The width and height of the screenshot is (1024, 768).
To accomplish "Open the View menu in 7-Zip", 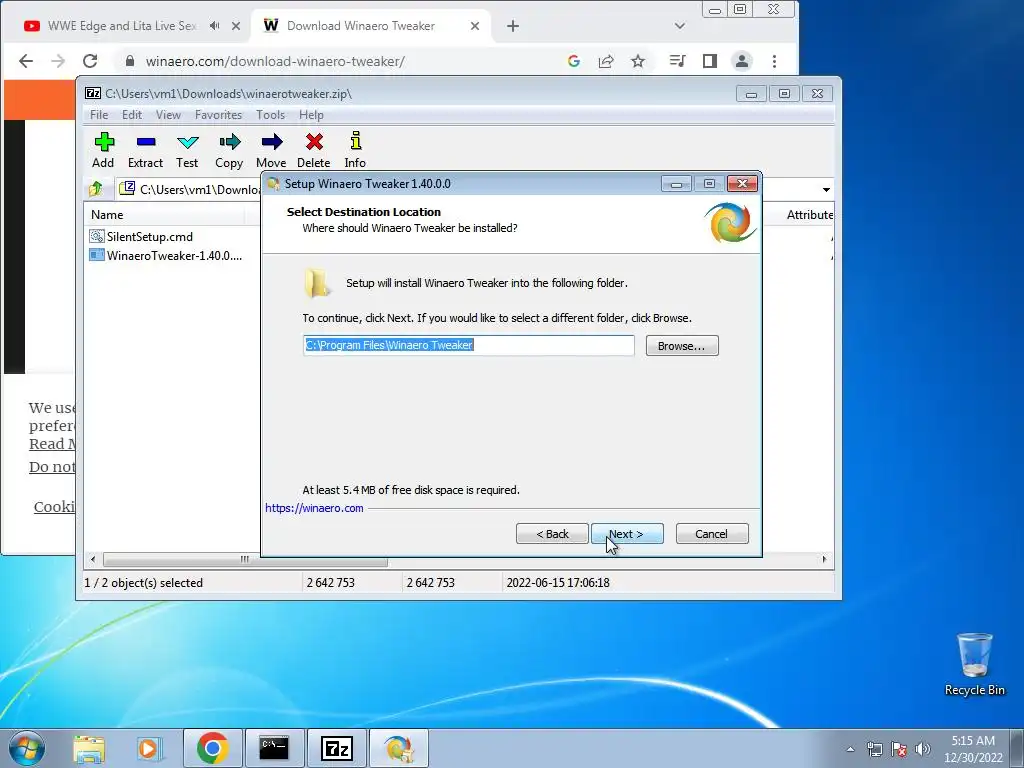I will 168,115.
